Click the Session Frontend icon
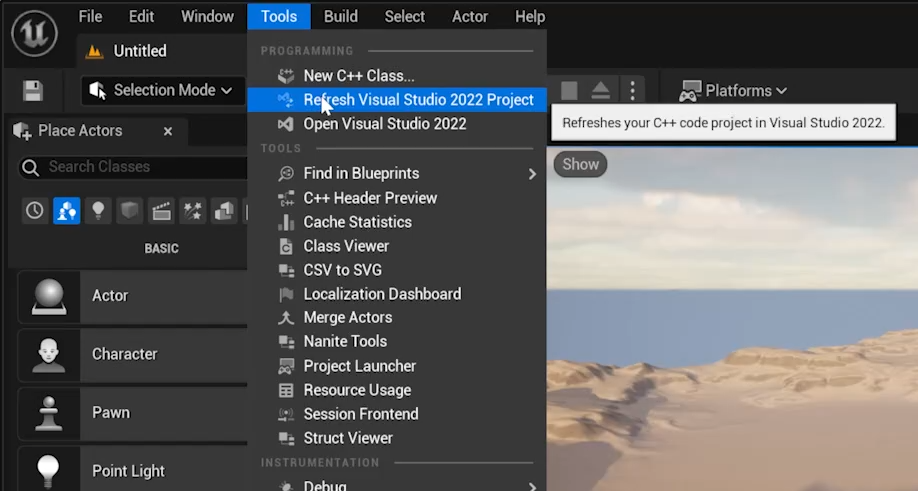The height and width of the screenshot is (491, 918). [286, 414]
